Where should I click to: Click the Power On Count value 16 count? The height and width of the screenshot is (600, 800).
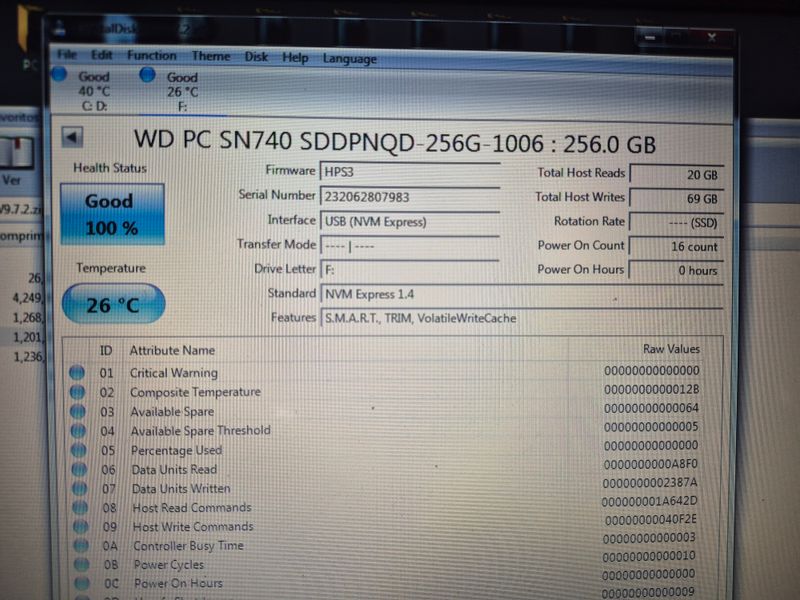pyautogui.click(x=677, y=246)
